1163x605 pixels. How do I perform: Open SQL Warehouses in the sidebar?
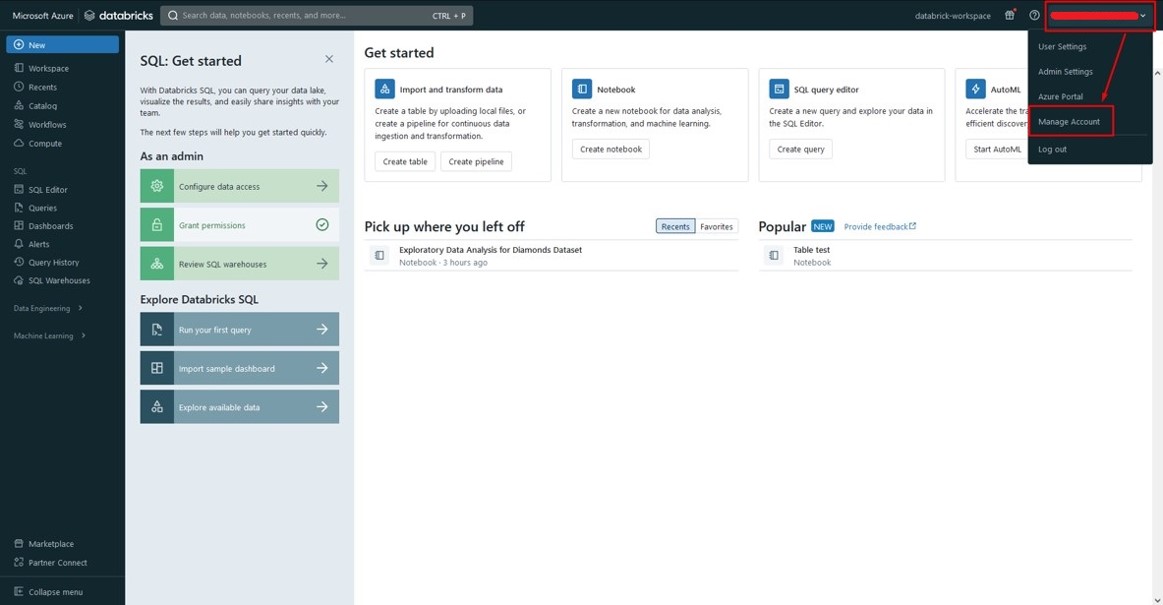click(52, 280)
